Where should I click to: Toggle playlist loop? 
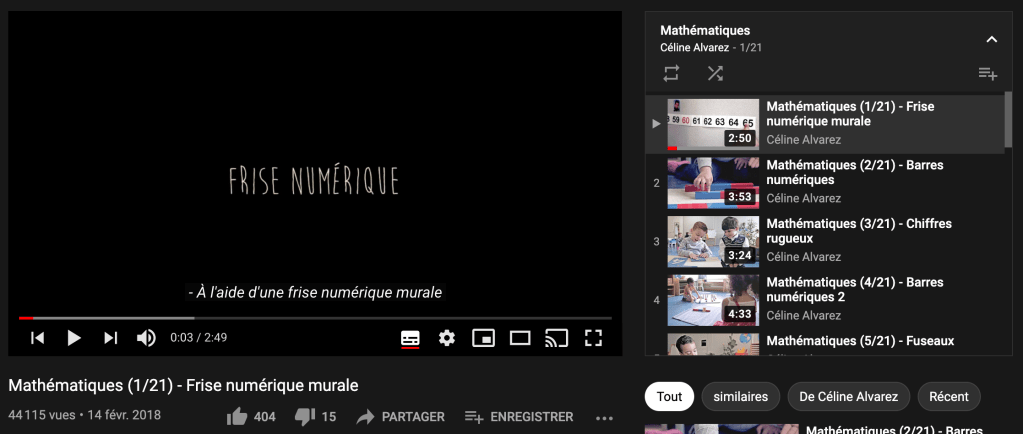(671, 73)
